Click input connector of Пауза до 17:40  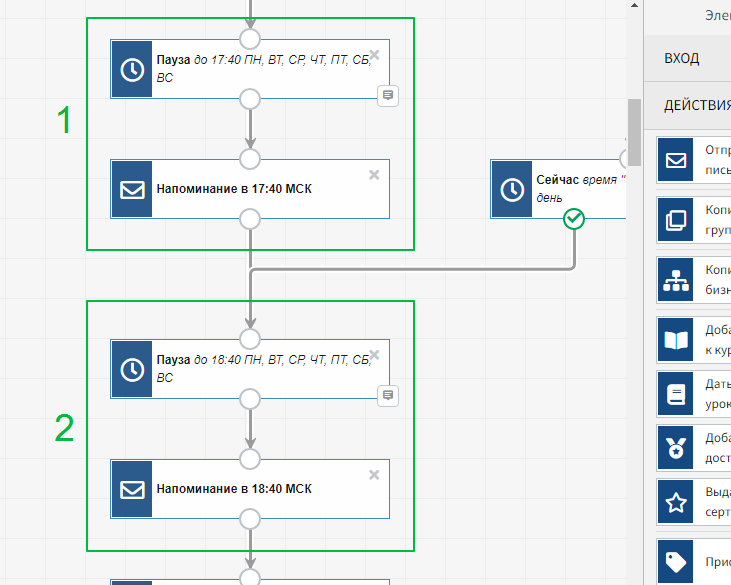[x=250, y=39]
